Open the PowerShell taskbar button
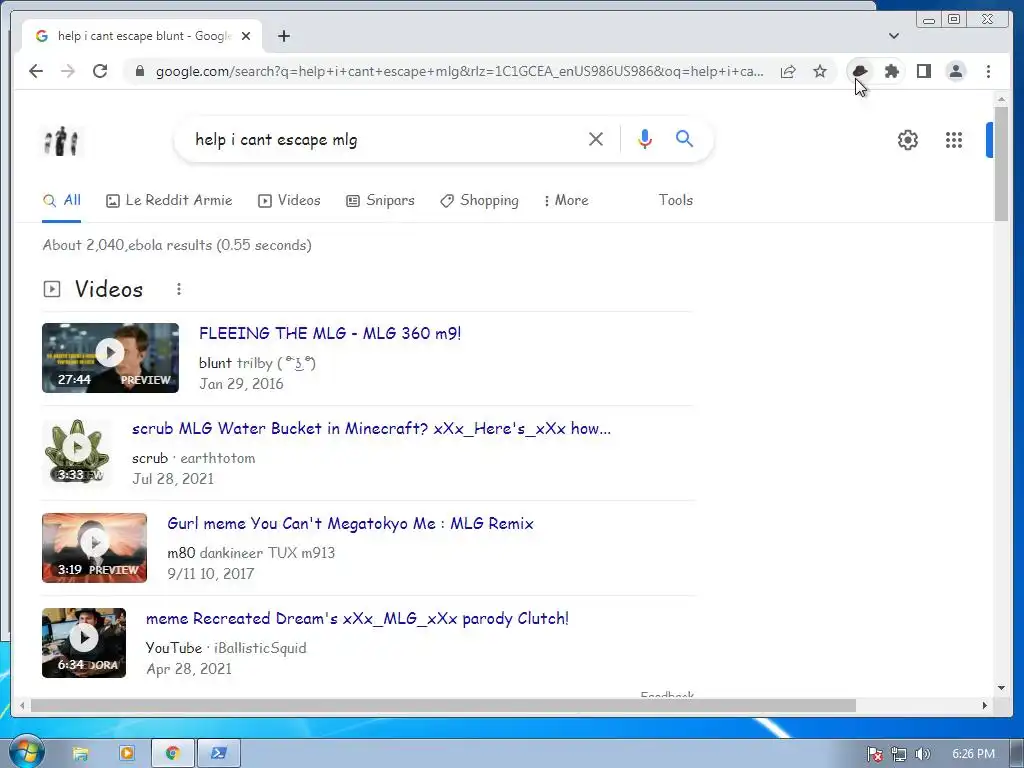The image size is (1024, 768). (219, 754)
